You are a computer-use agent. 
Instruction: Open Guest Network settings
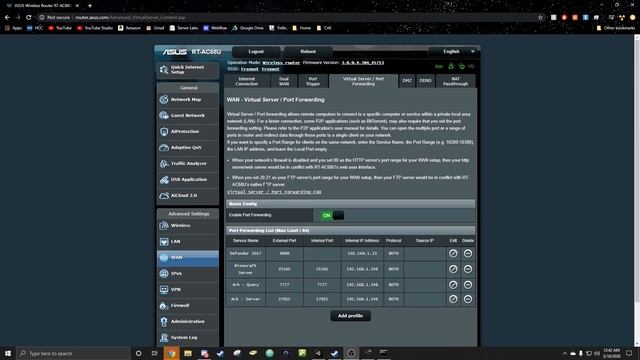click(188, 116)
